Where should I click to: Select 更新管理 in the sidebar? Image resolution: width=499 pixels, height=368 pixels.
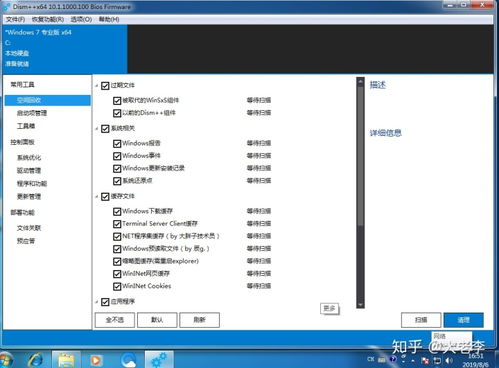pos(29,196)
